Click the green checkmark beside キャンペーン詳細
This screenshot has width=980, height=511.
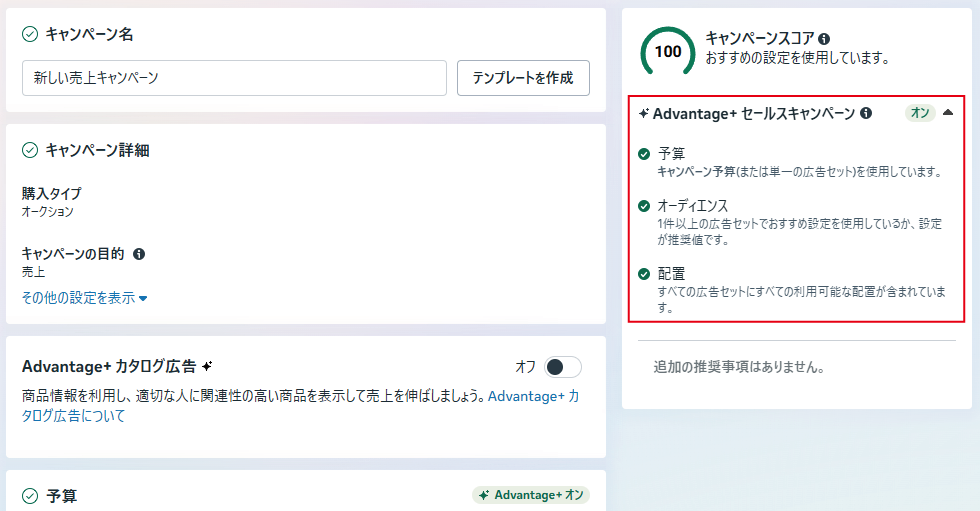(x=30, y=151)
